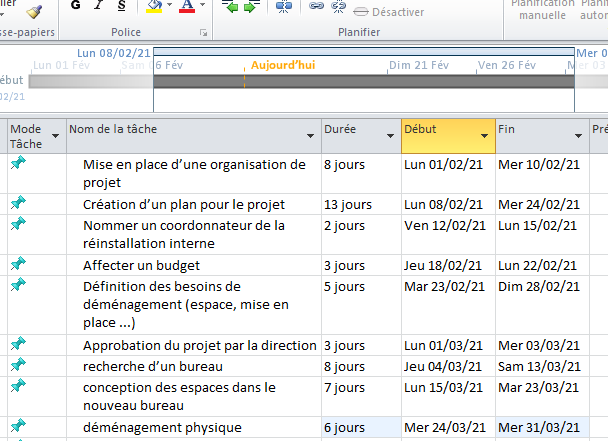Select the Début column header
Image resolution: width=608 pixels, height=441 pixels.
[438, 130]
